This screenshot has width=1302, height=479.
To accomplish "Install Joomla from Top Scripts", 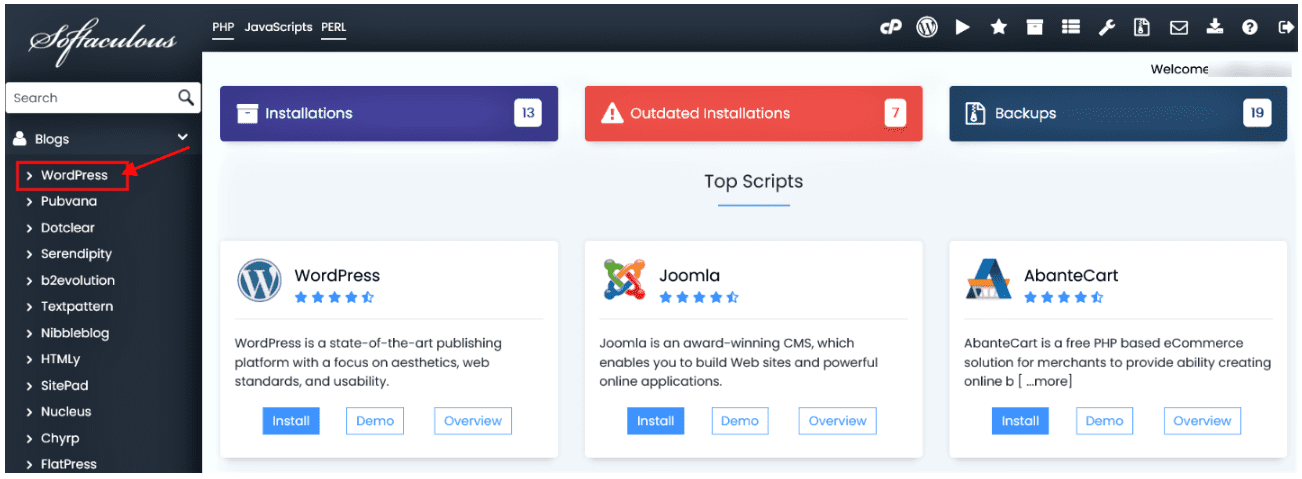I will (656, 421).
